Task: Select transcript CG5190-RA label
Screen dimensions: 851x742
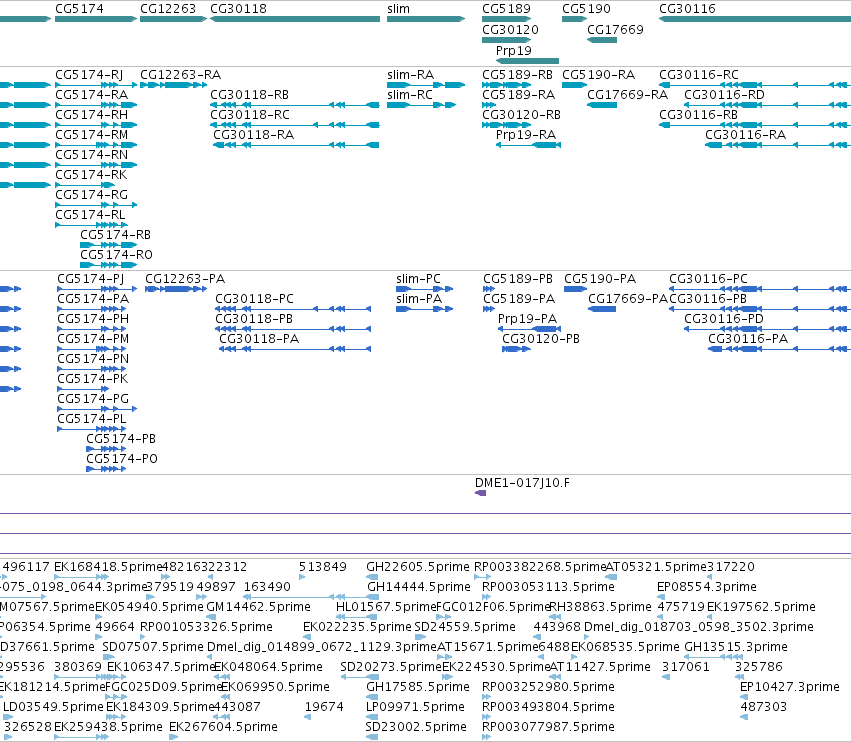Action: (598, 75)
